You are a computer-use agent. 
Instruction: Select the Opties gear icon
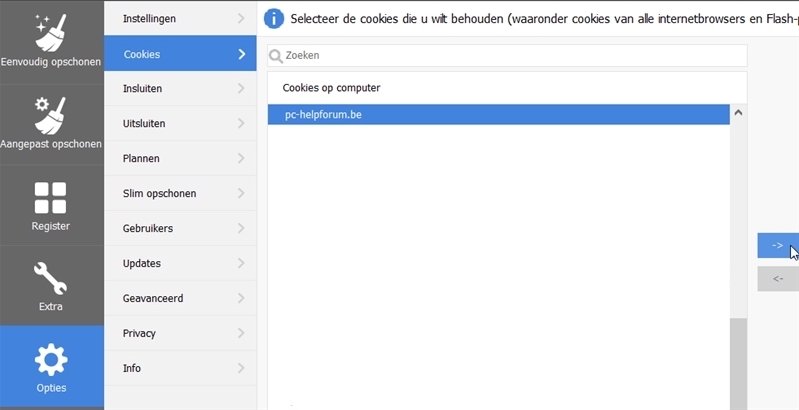coord(50,358)
